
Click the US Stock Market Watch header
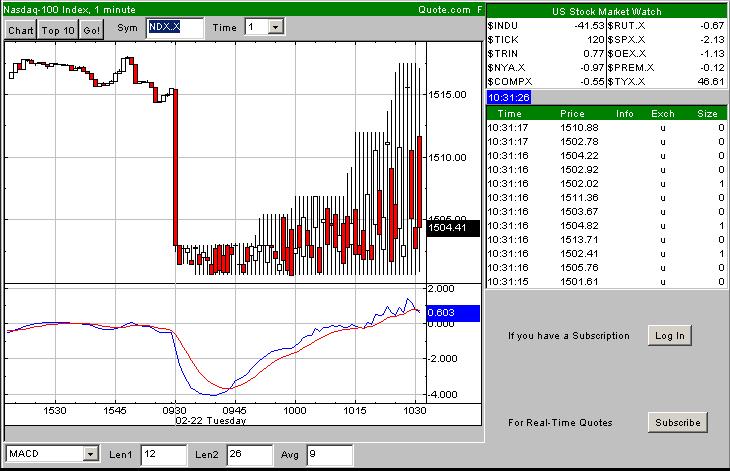[x=606, y=12]
